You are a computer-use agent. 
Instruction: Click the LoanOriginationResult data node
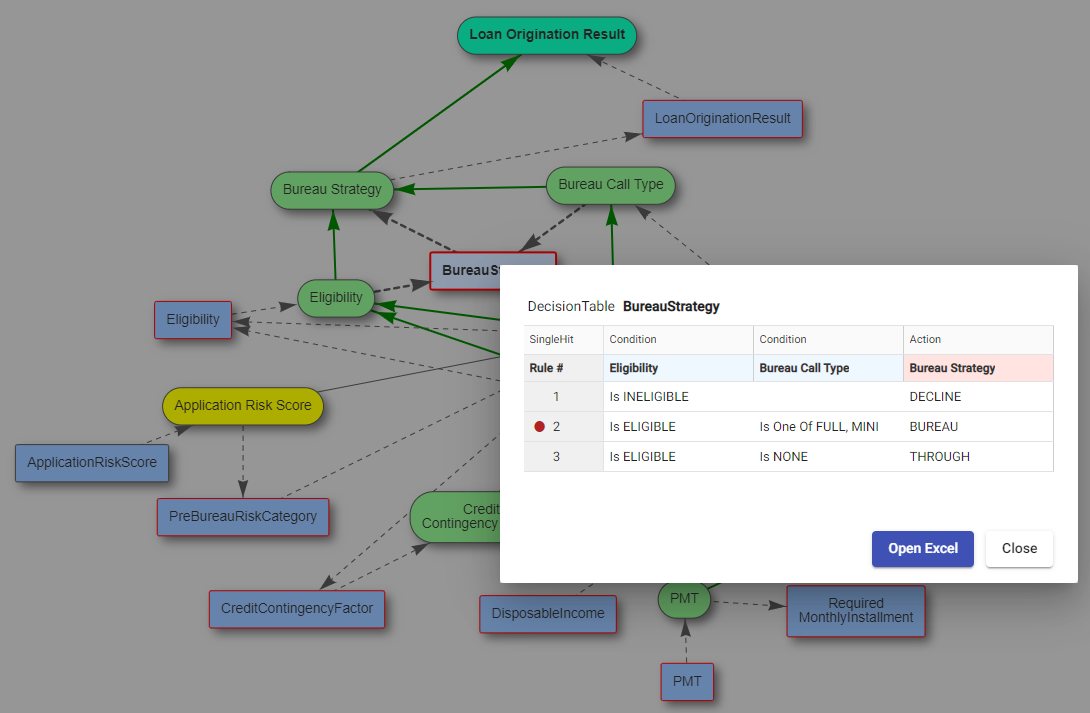pyautogui.click(x=722, y=119)
